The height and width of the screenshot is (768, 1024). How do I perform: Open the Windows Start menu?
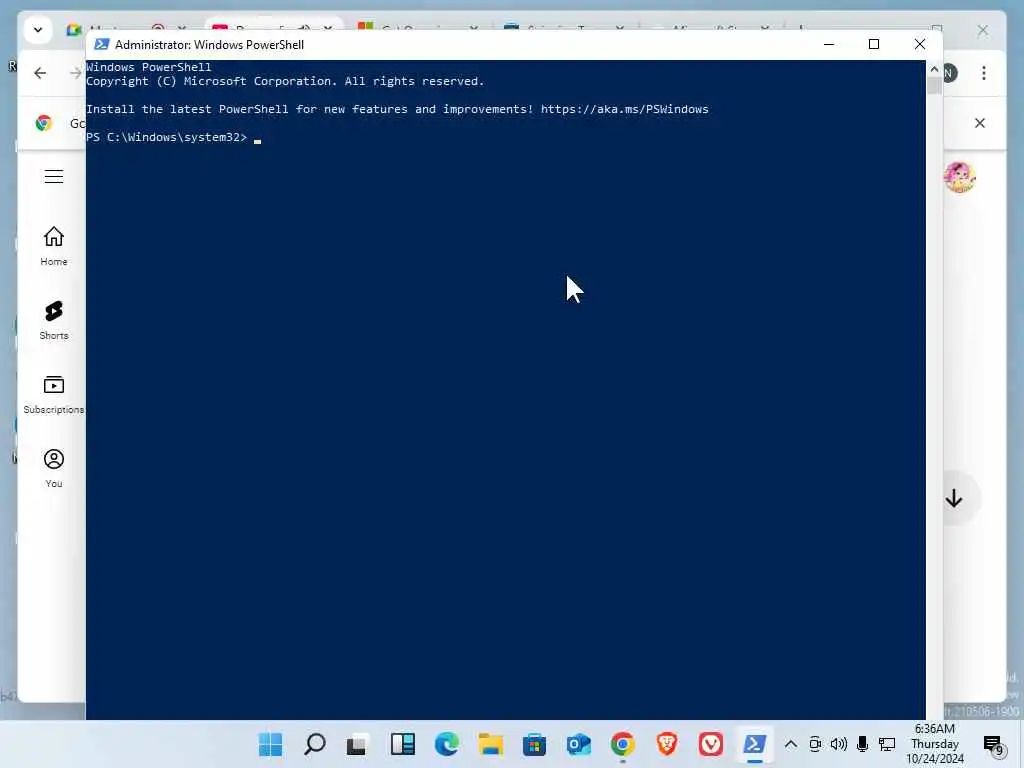pos(270,744)
